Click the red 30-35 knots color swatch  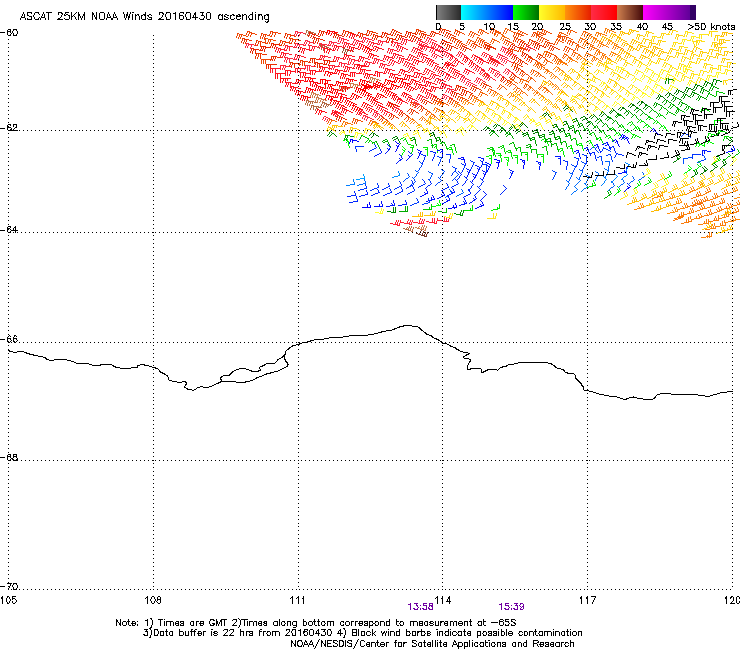tap(604, 12)
